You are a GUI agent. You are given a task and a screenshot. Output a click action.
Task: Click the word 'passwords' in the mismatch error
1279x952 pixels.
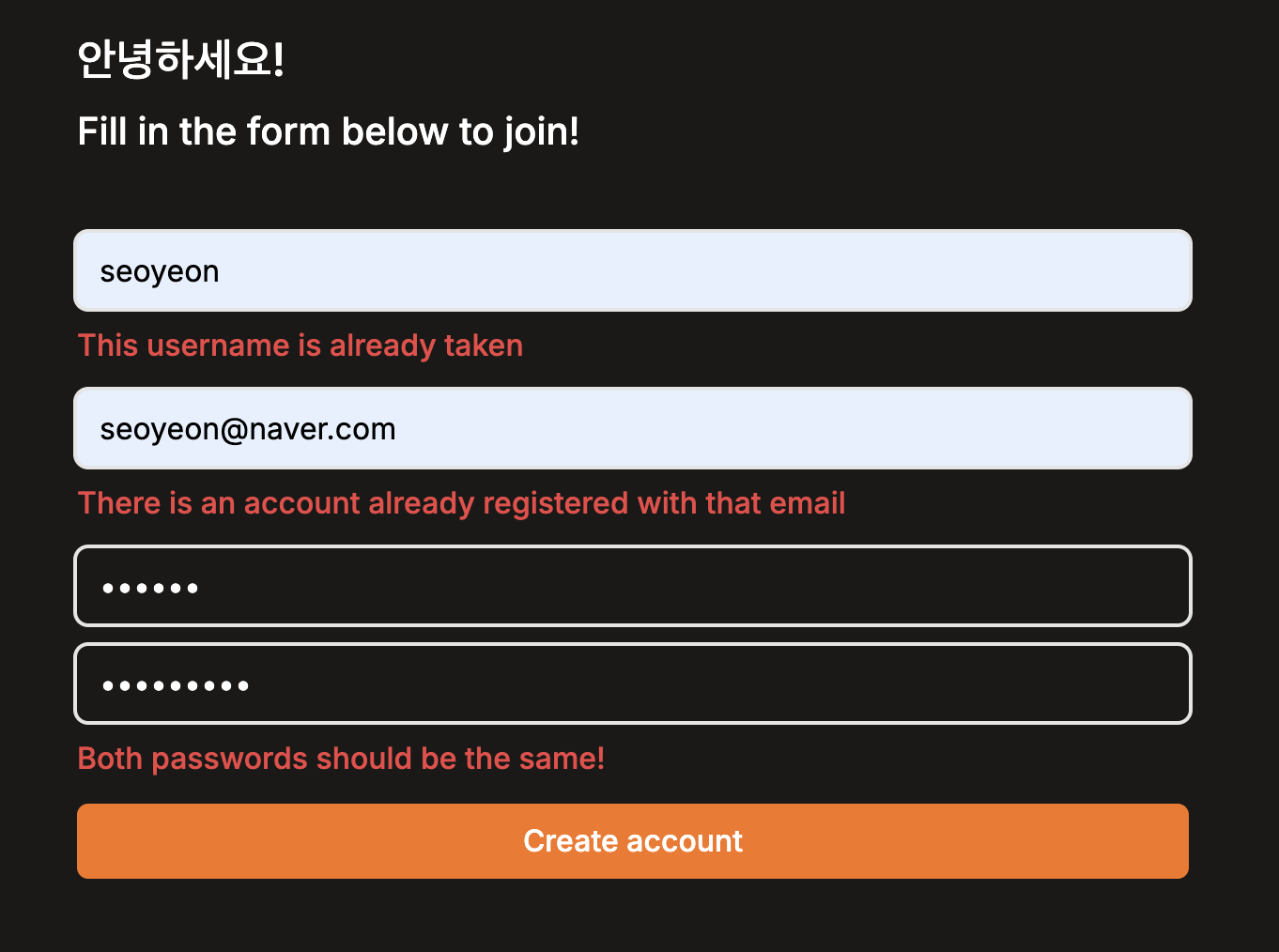[229, 759]
